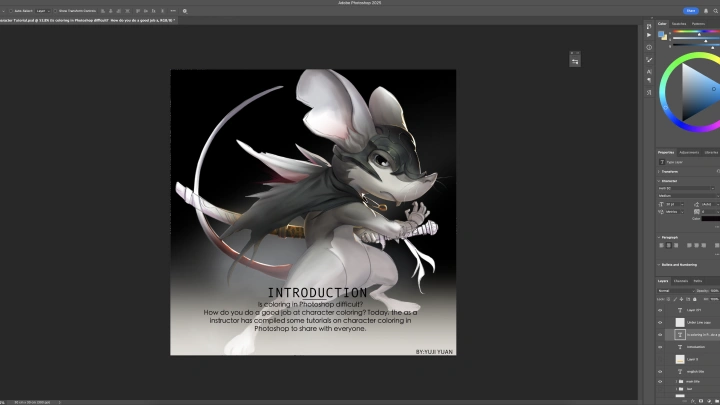Click the left align text paragraph icon

click(661, 246)
